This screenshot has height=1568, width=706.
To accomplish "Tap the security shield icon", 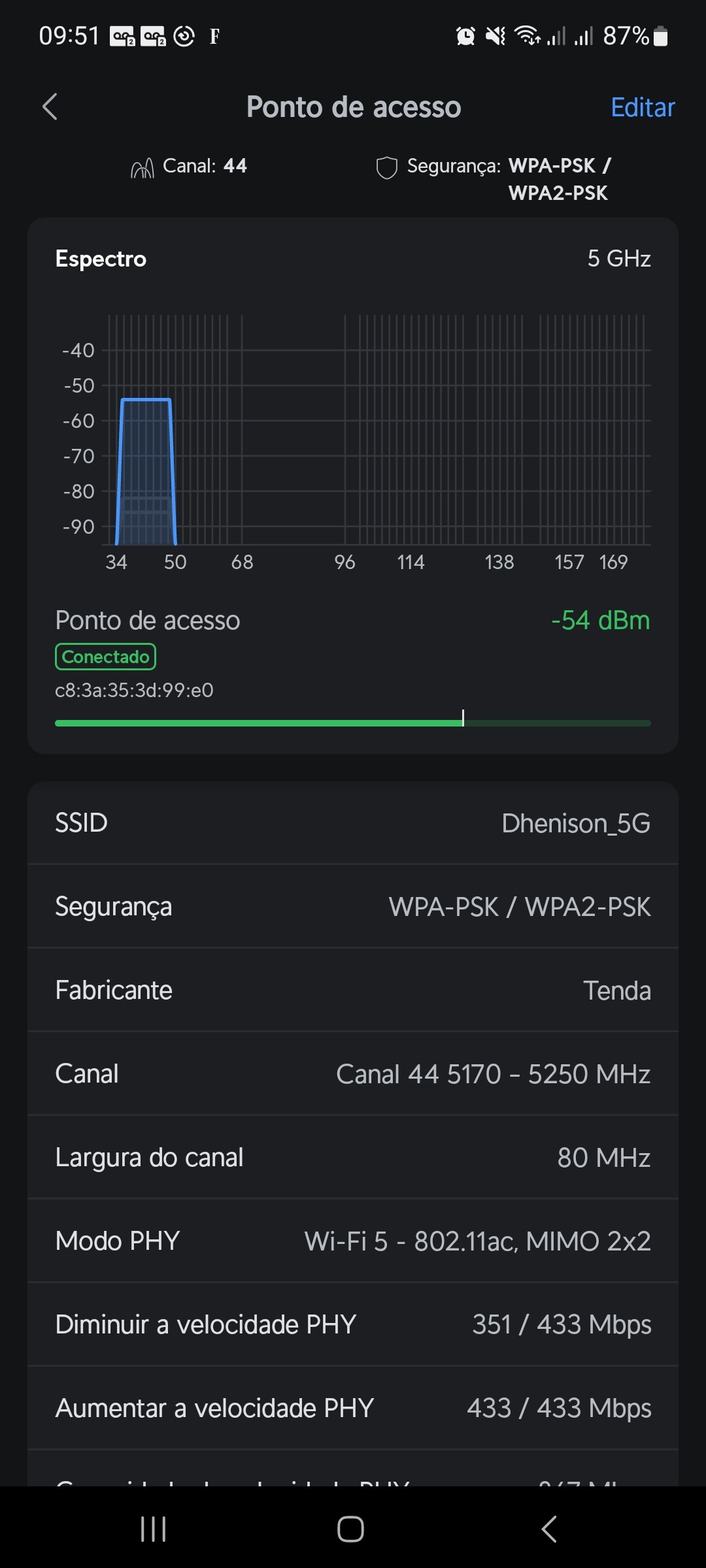I will click(x=386, y=168).
